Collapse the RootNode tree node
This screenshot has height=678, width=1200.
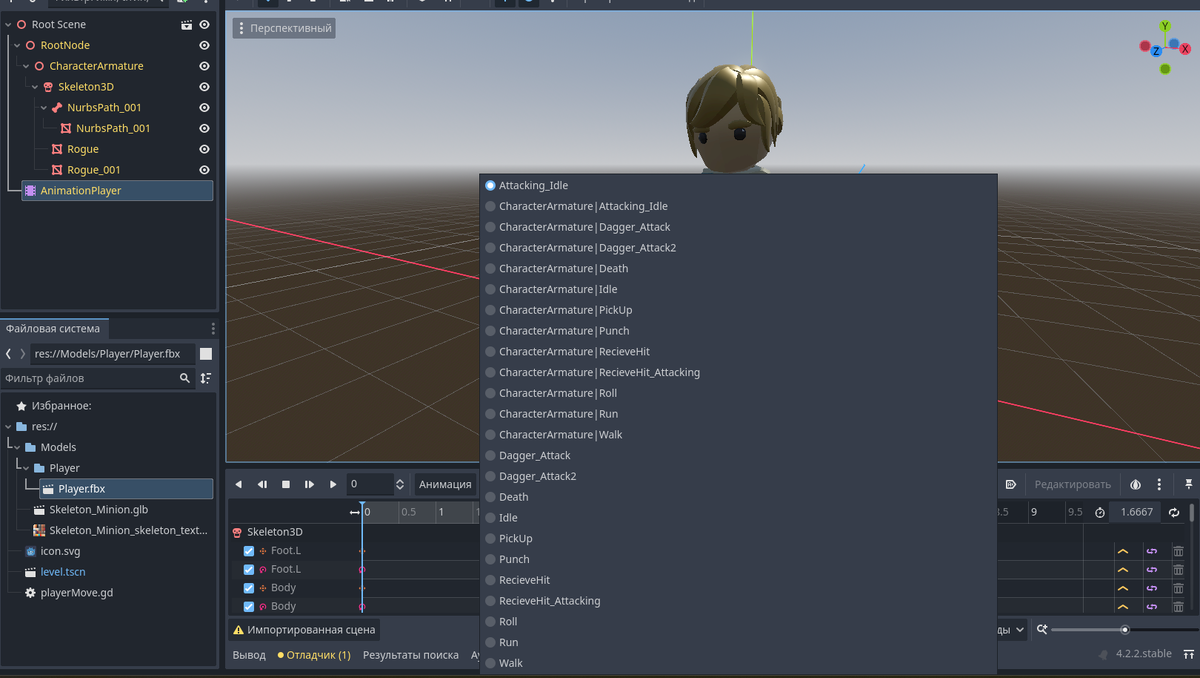17,45
